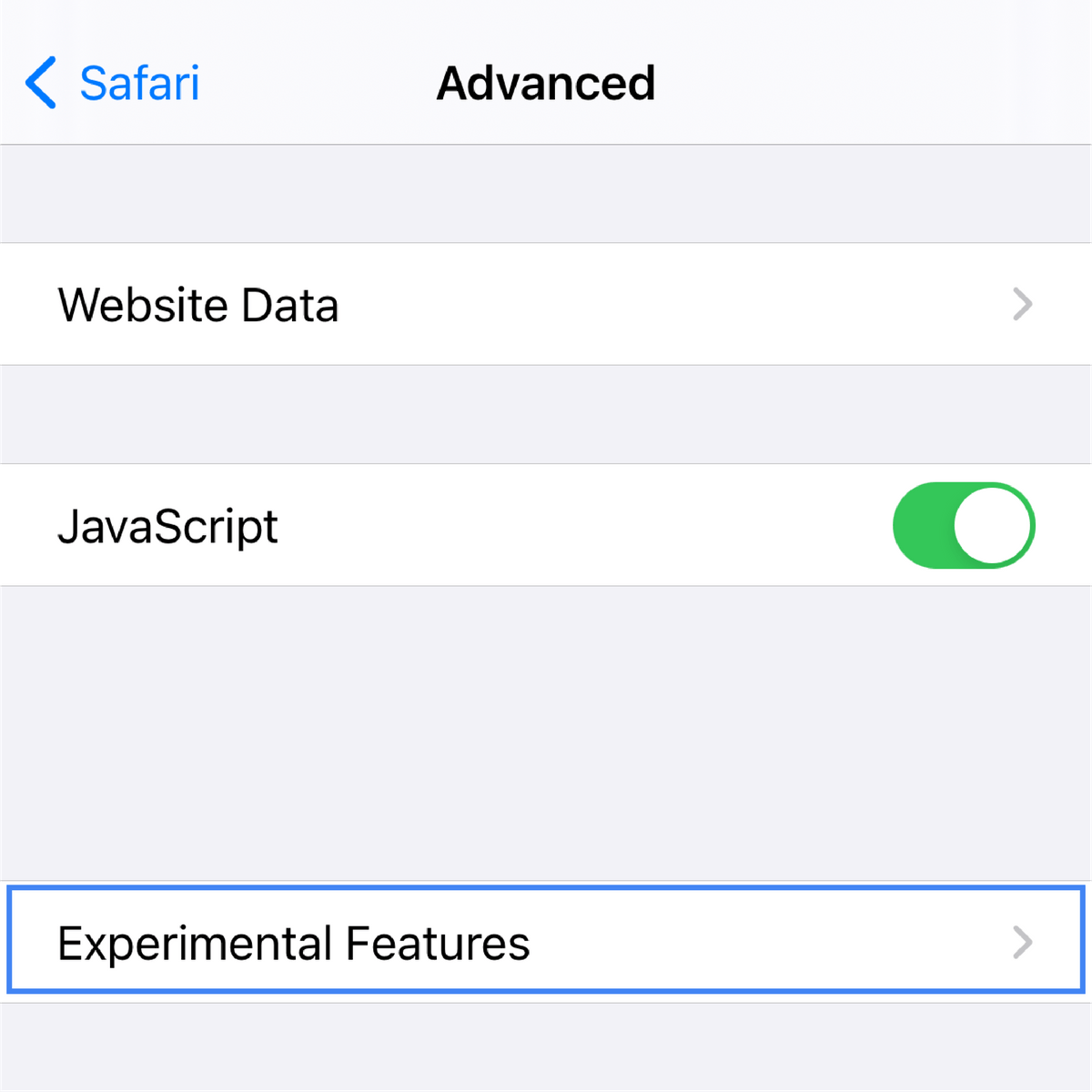Disable the JavaScript switch
The width and height of the screenshot is (1092, 1092).
click(964, 526)
